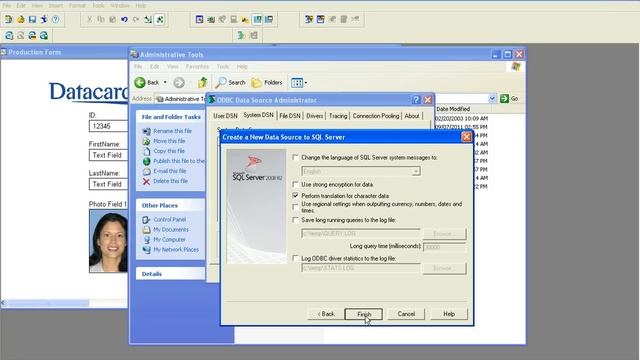Open Favorites menu in Administrative Tools
Viewport: 640px width, 360px height.
pos(197,67)
